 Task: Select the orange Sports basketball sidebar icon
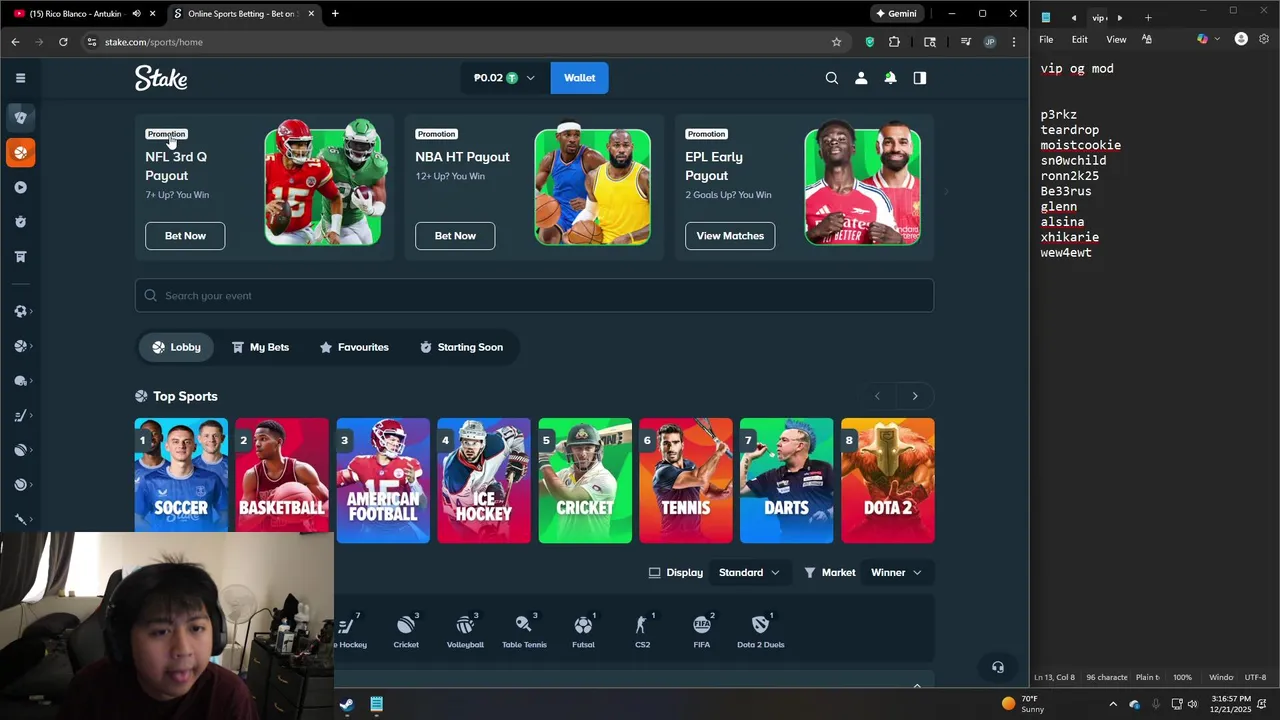click(x=20, y=152)
